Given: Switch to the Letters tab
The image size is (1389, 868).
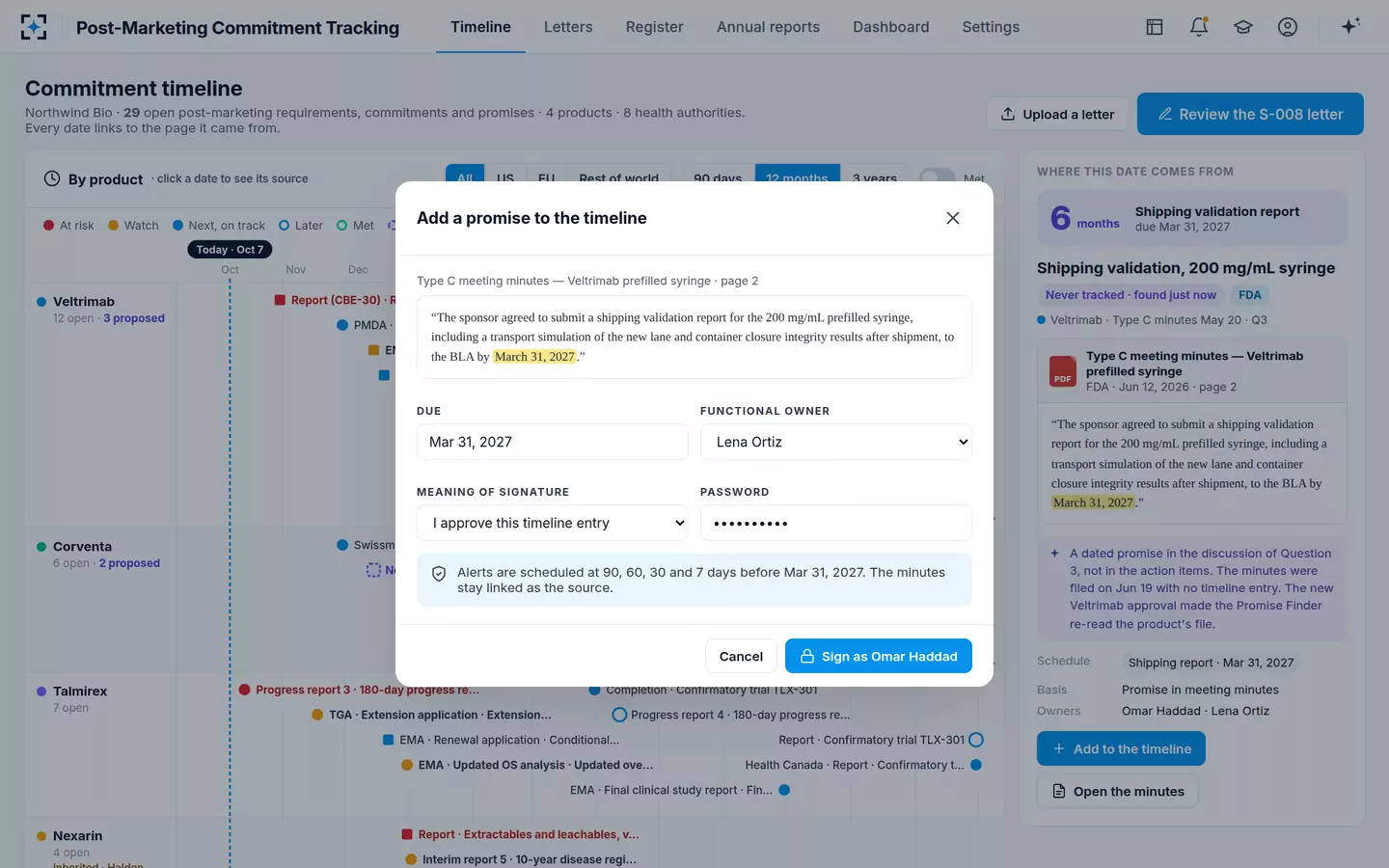Looking at the screenshot, I should 568,27.
